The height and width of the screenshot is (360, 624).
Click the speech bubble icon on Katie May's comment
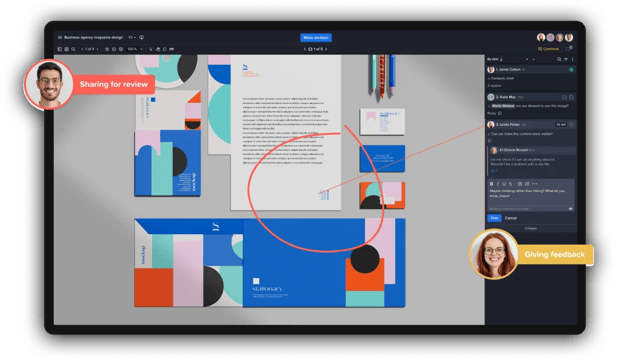point(564,97)
